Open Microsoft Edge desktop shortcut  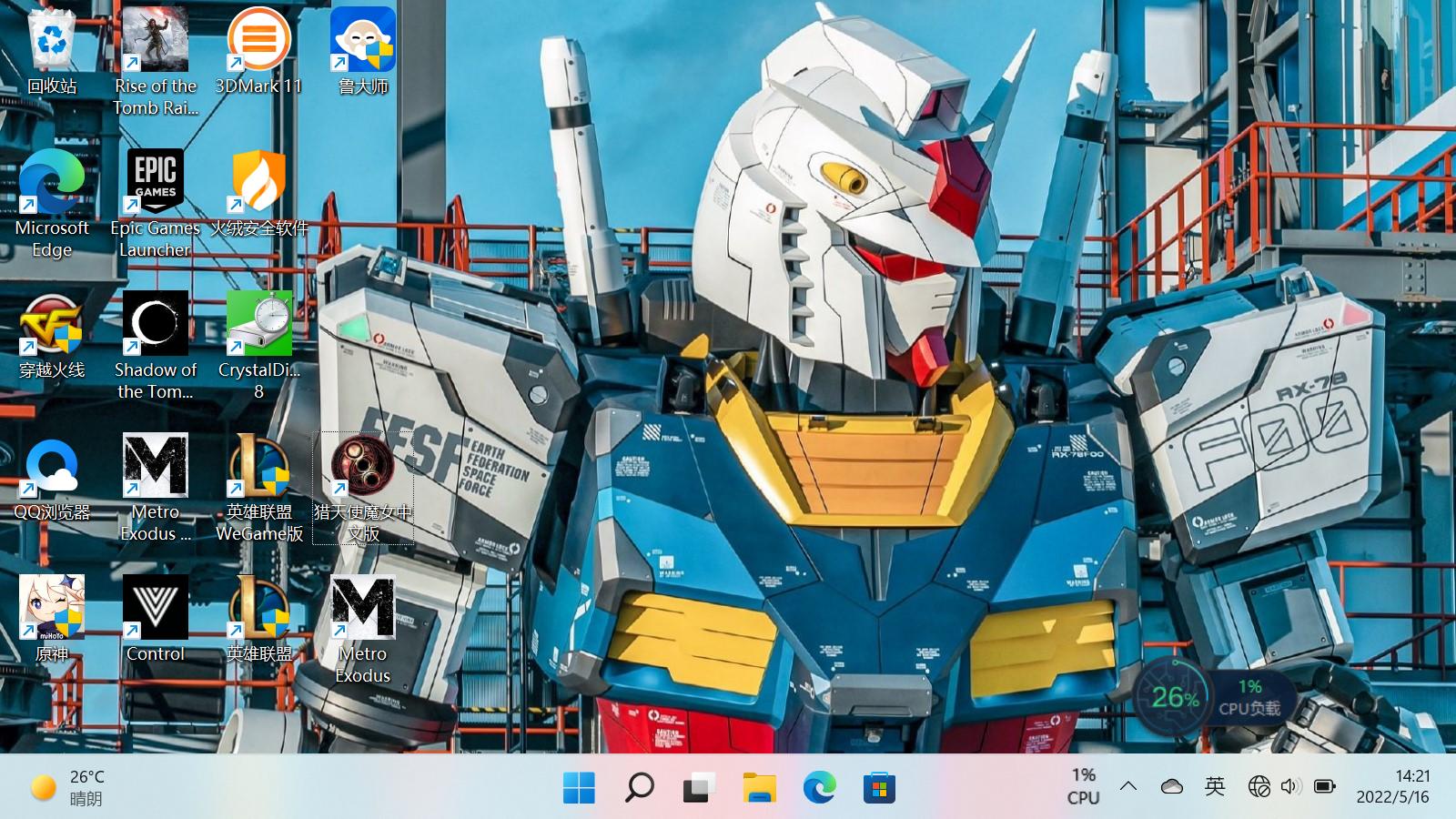point(52,203)
